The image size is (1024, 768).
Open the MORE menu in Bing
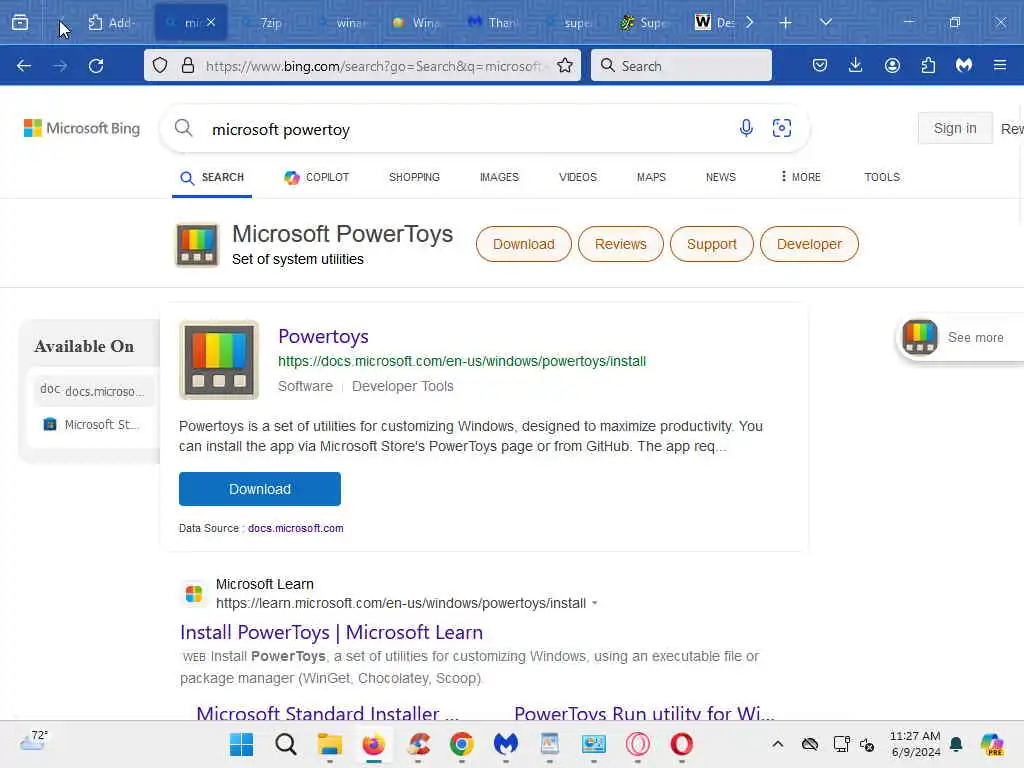tap(801, 177)
